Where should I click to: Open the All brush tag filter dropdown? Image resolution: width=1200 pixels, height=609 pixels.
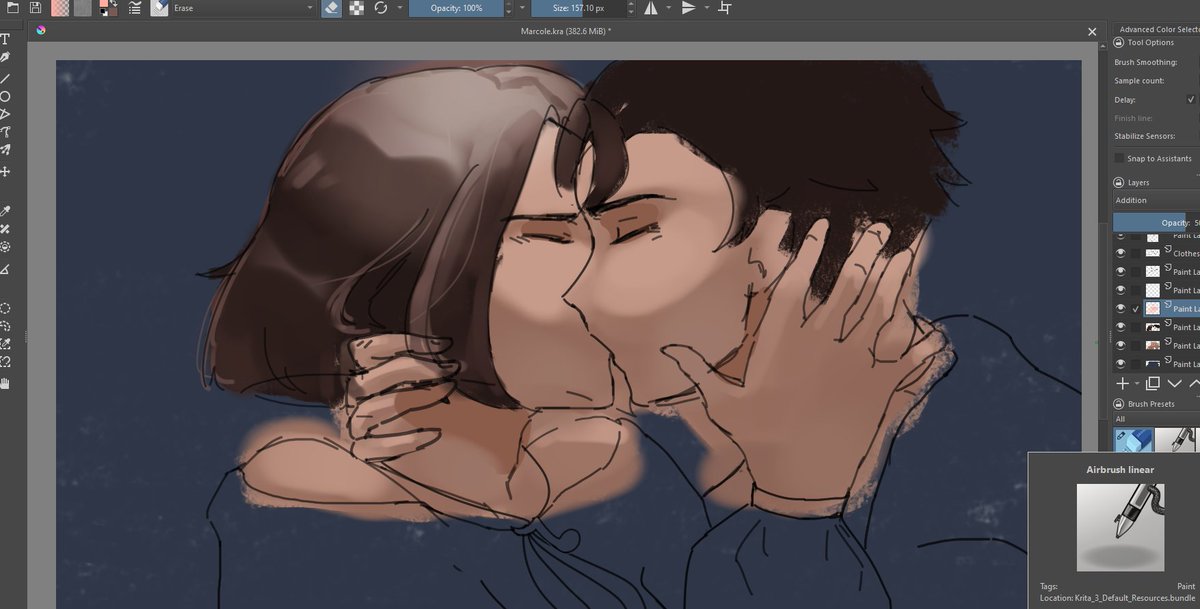(x=1155, y=419)
